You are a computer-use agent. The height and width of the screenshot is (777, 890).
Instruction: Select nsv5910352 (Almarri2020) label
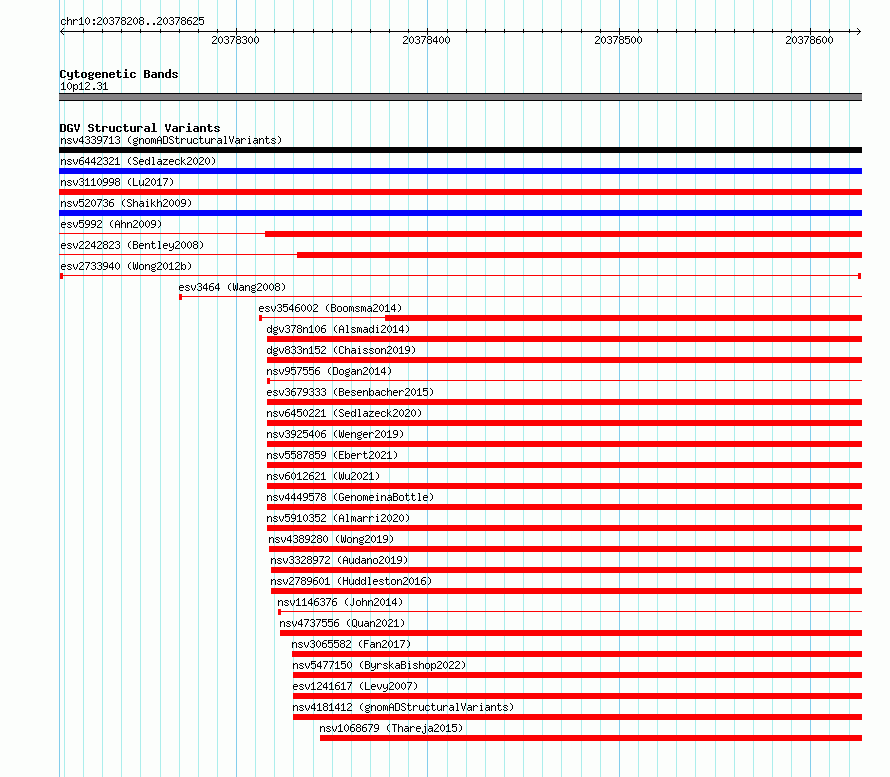pyautogui.click(x=338, y=518)
